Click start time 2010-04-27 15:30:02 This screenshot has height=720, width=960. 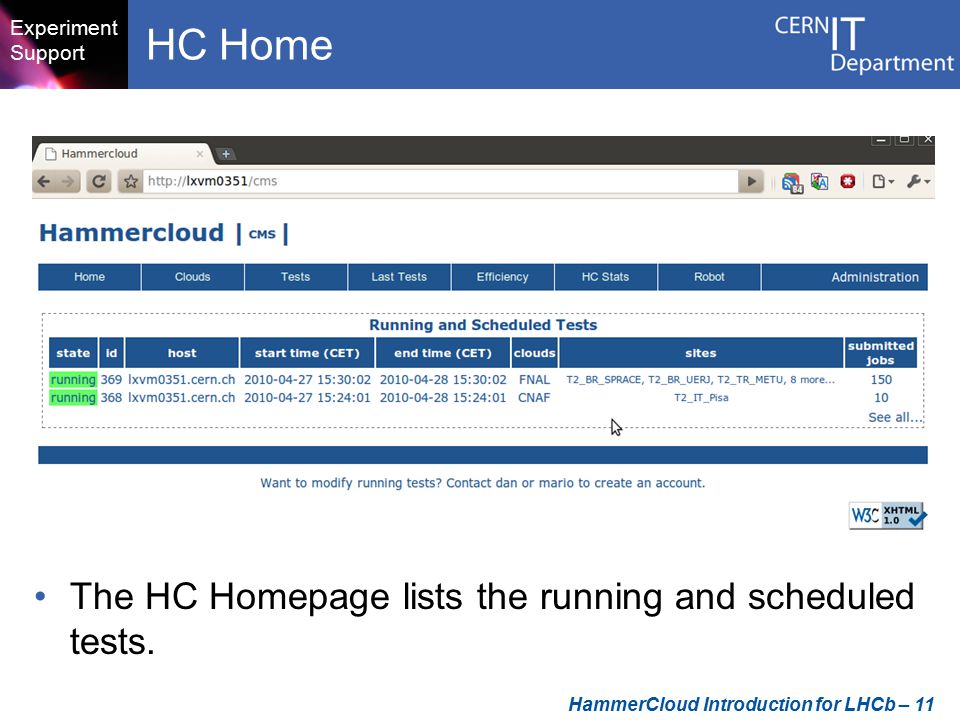307,380
